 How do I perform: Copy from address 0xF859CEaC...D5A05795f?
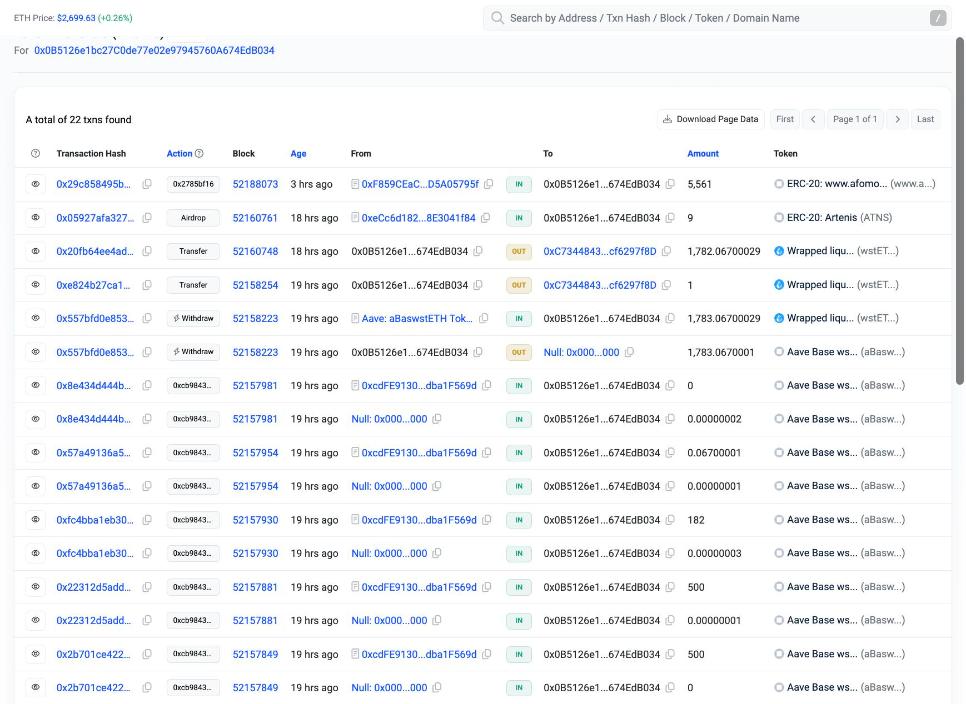tap(489, 184)
